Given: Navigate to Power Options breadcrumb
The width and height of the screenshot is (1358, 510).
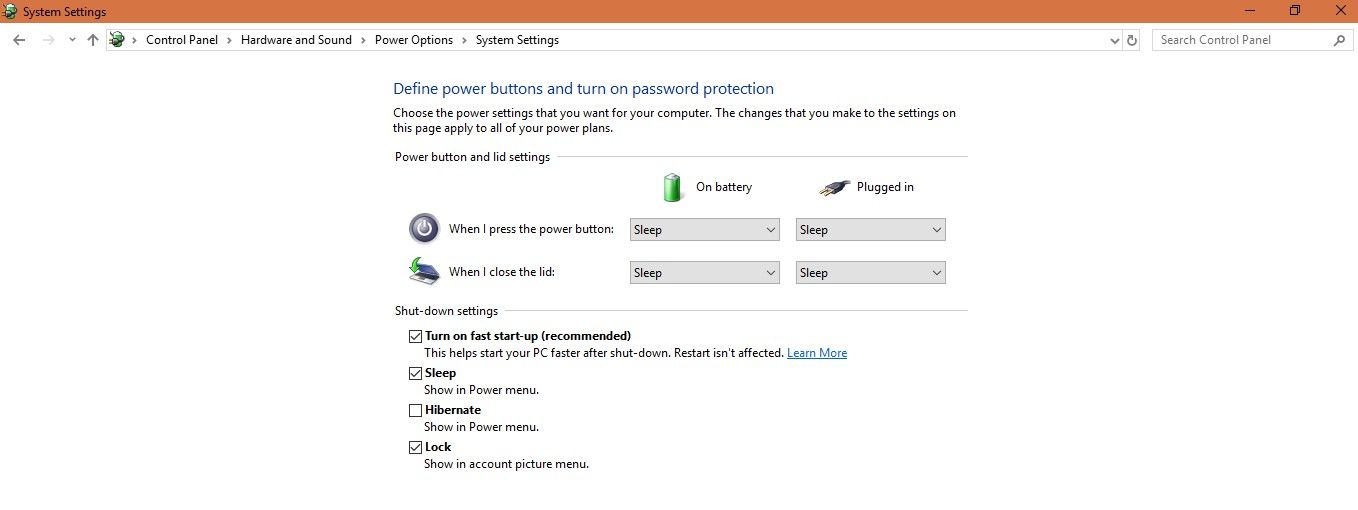Looking at the screenshot, I should click(x=413, y=40).
